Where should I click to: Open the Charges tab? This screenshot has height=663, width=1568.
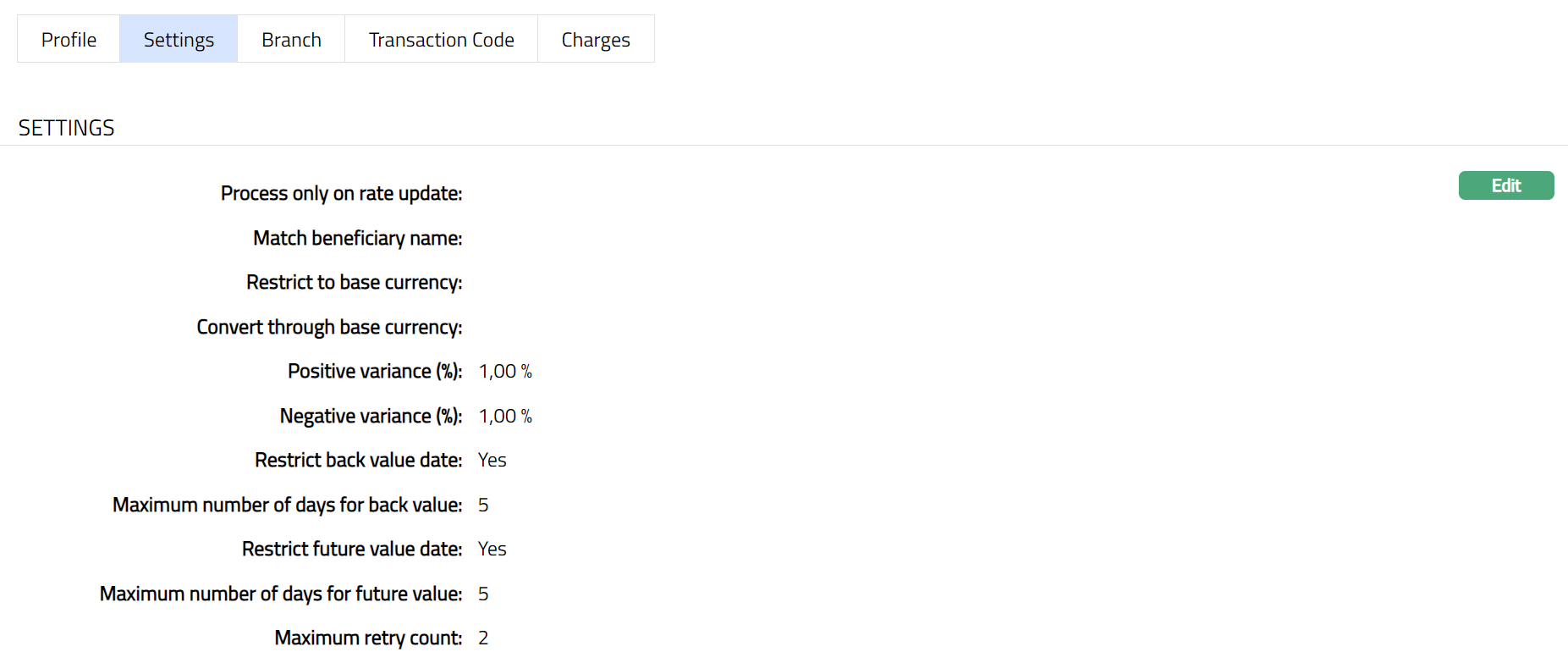tap(596, 40)
